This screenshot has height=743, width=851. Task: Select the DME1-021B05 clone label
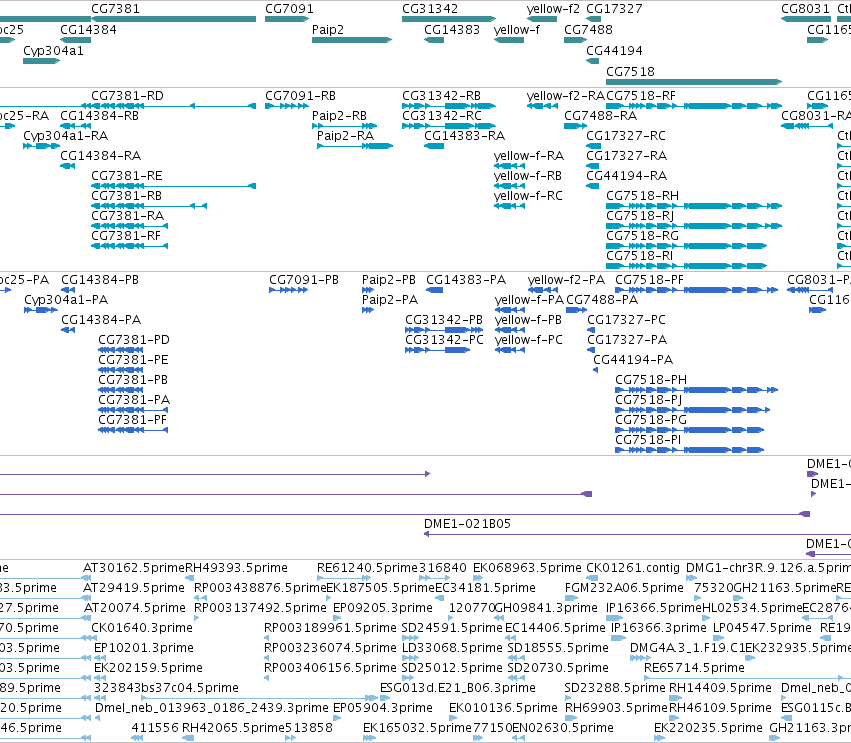tap(467, 524)
